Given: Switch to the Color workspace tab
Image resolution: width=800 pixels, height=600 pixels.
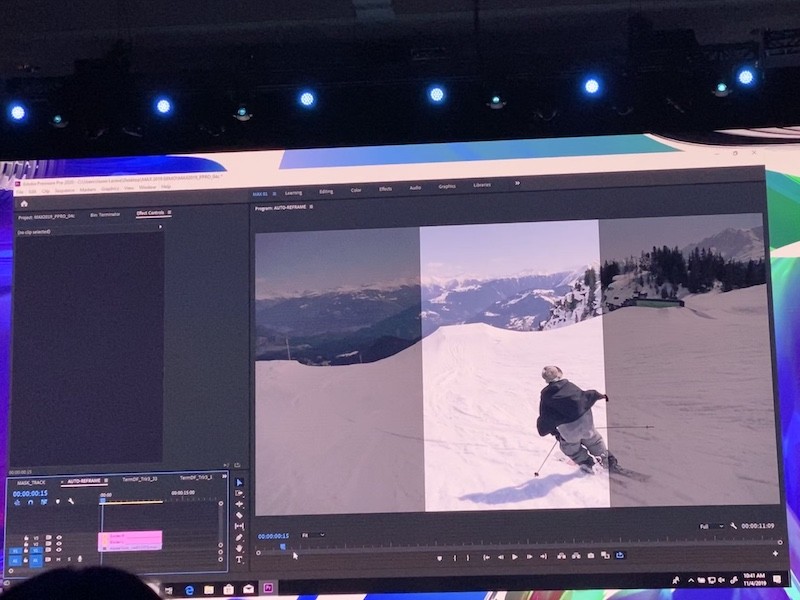Looking at the screenshot, I should click(x=355, y=189).
